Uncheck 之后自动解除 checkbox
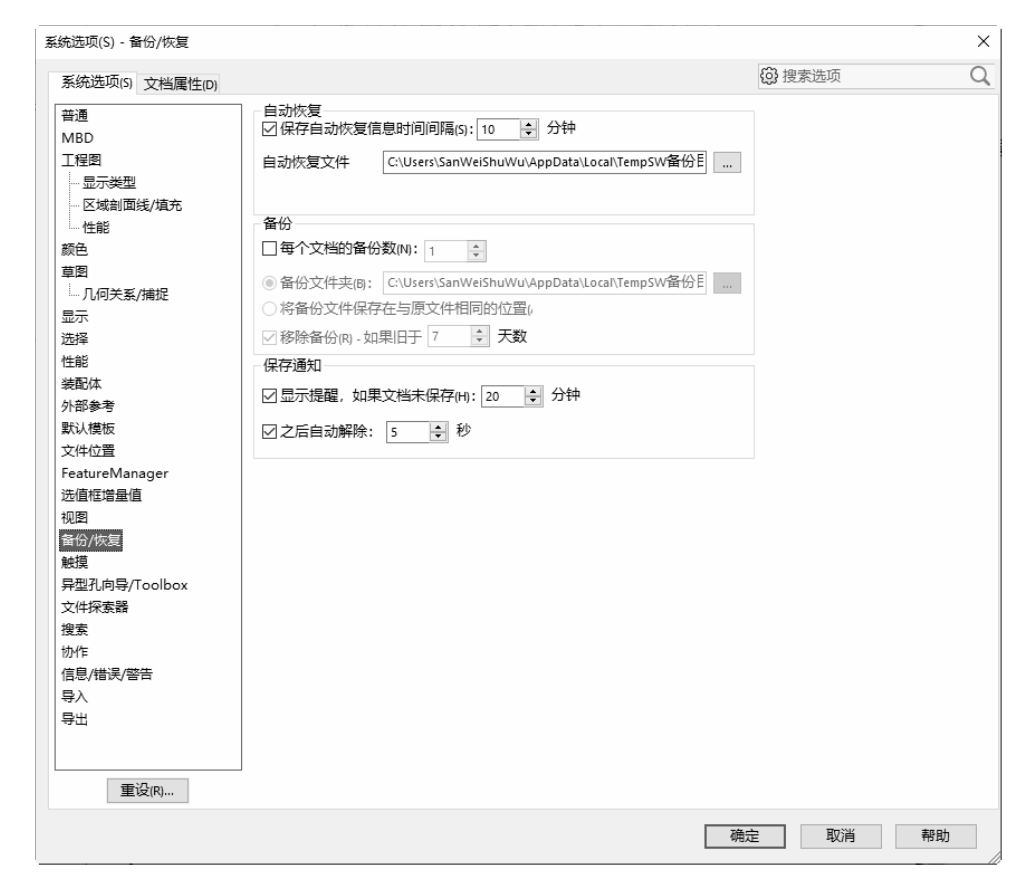Image resolution: width=1020 pixels, height=876 pixels. point(268,432)
